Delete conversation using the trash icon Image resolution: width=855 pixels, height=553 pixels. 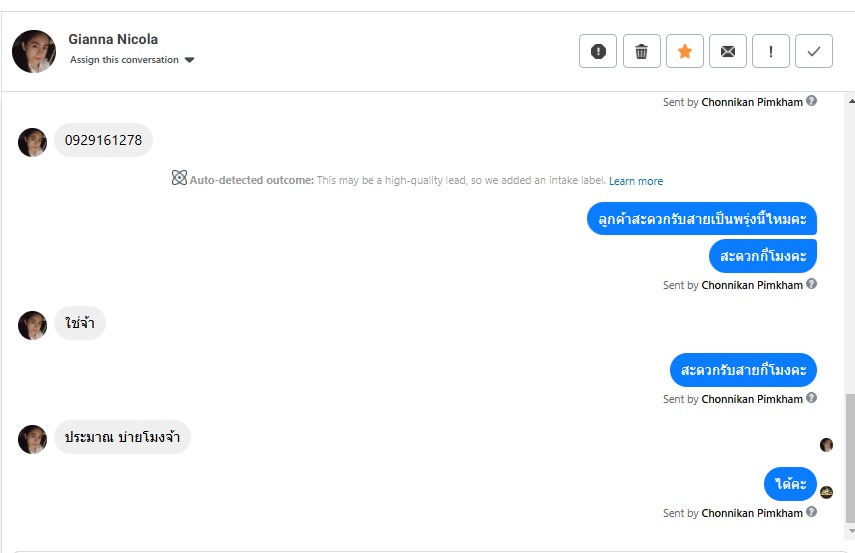[642, 51]
